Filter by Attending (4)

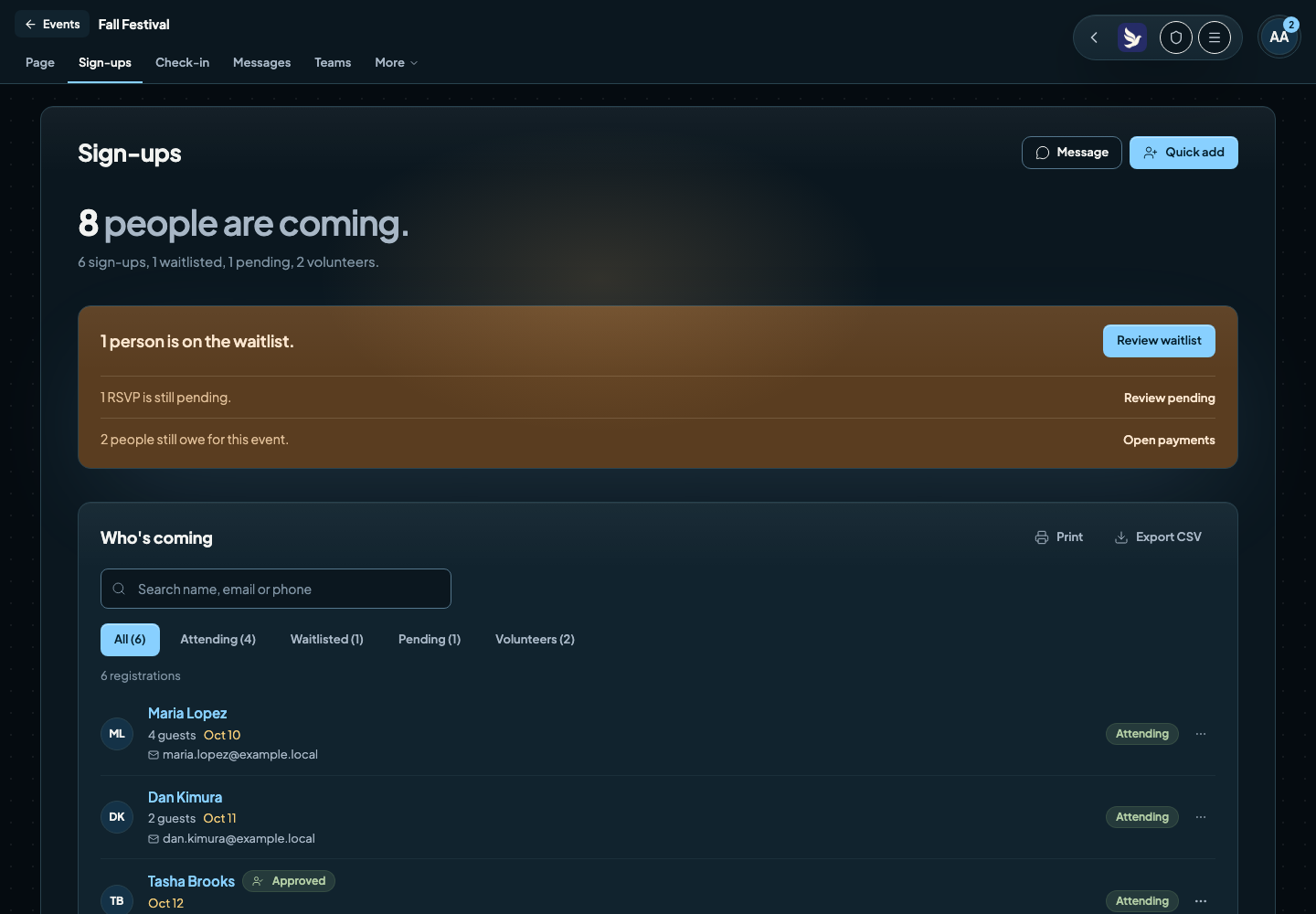(218, 640)
